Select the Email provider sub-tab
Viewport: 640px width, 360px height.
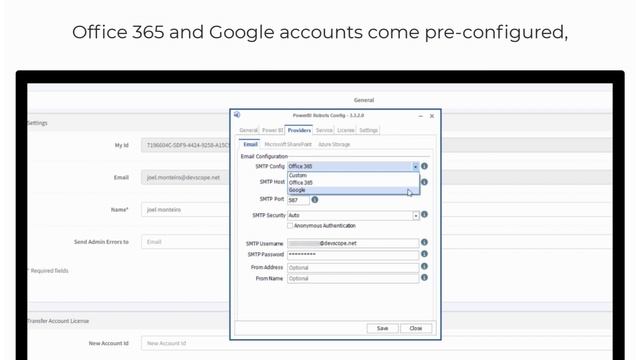[250, 144]
